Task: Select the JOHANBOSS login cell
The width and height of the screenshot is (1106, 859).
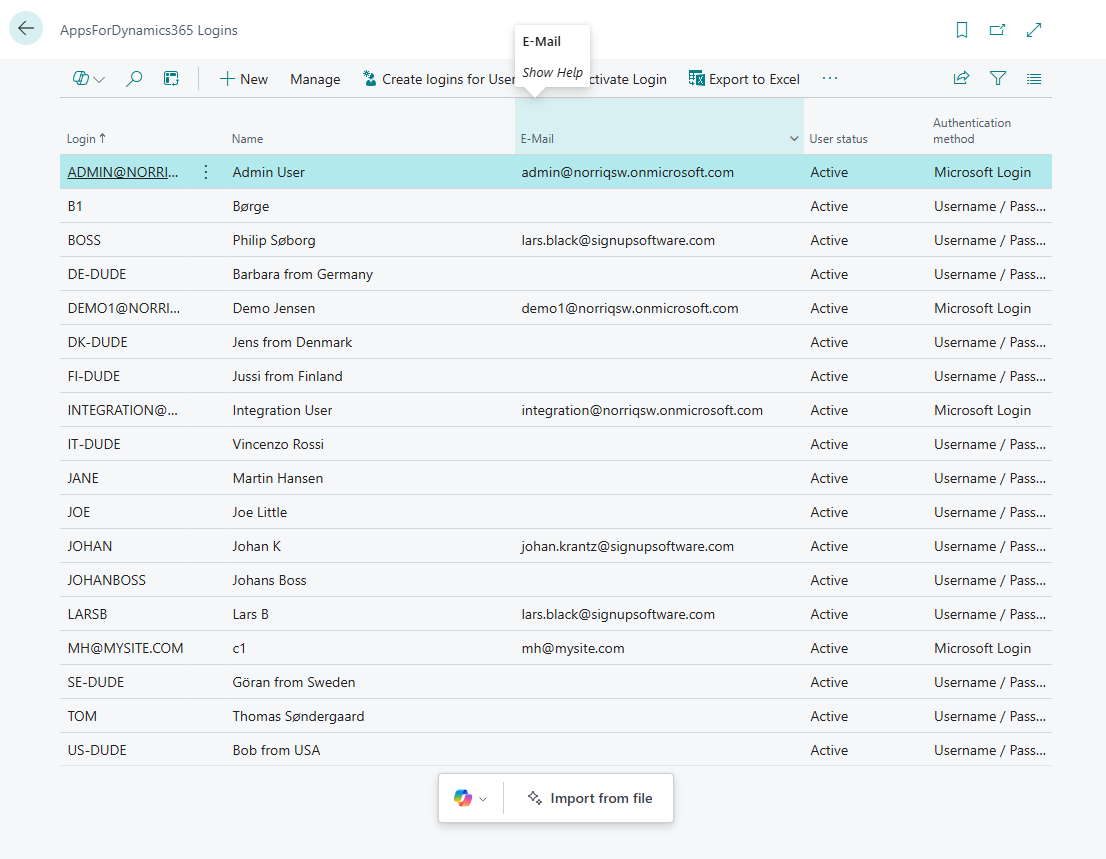Action: pyautogui.click(x=107, y=580)
